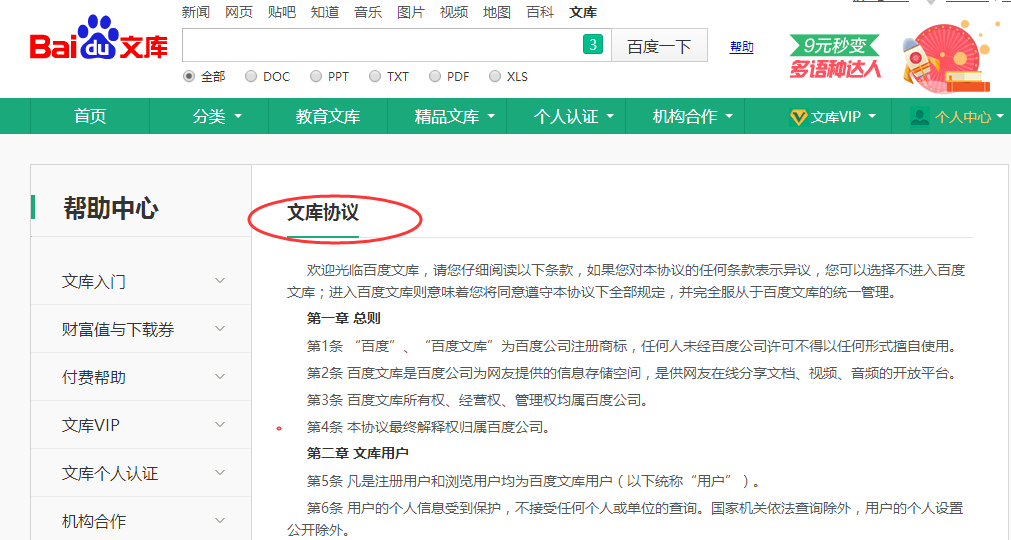Open the 文库VIP navbar dropdown
The image size is (1011, 540).
[x=832, y=117]
